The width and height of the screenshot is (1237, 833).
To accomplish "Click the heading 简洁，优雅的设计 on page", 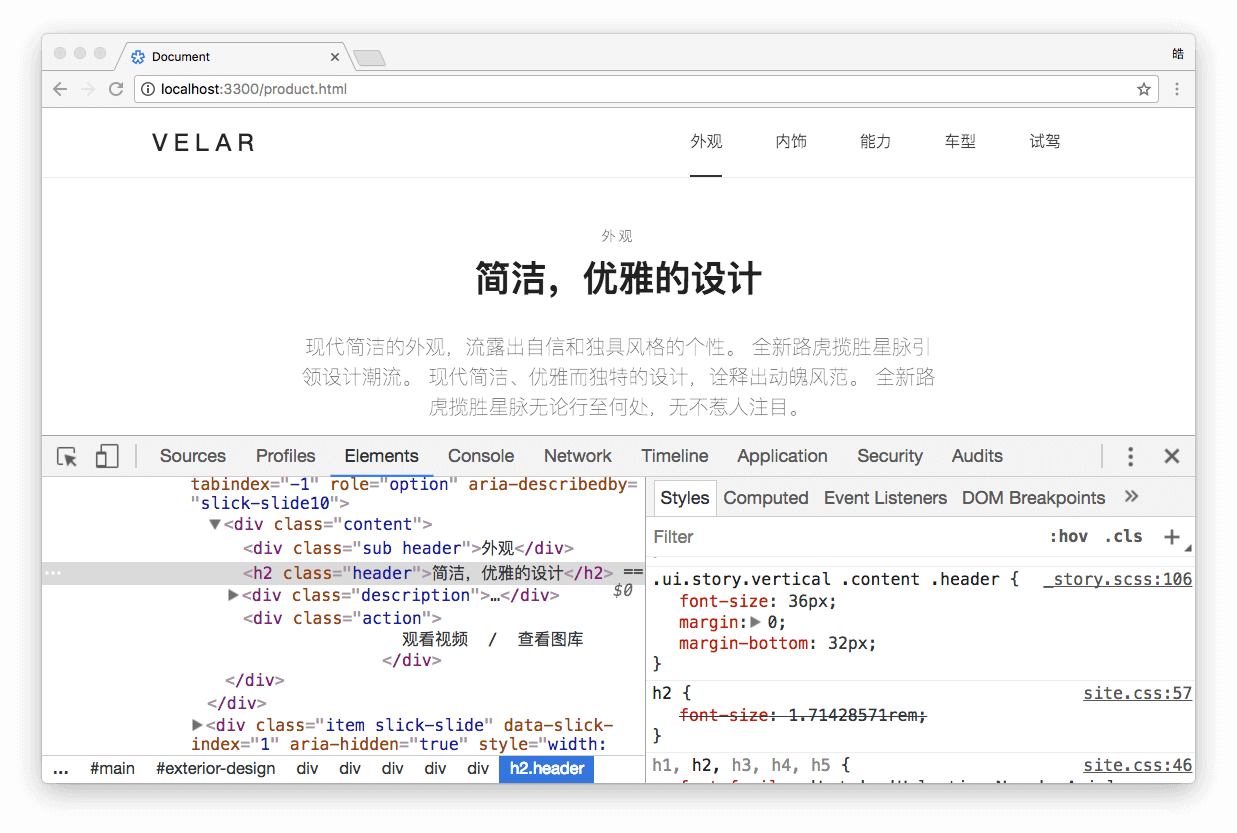I will (x=618, y=279).
